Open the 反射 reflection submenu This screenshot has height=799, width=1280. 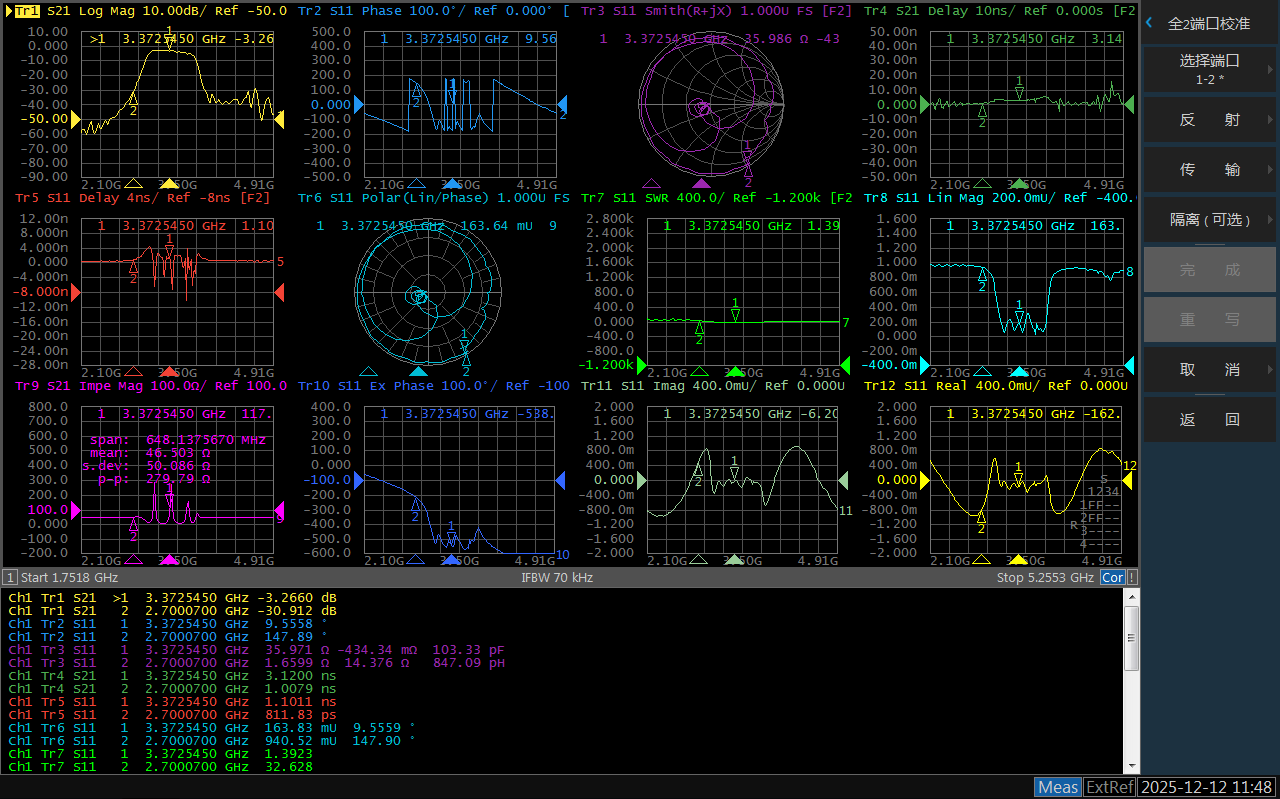coord(1210,119)
